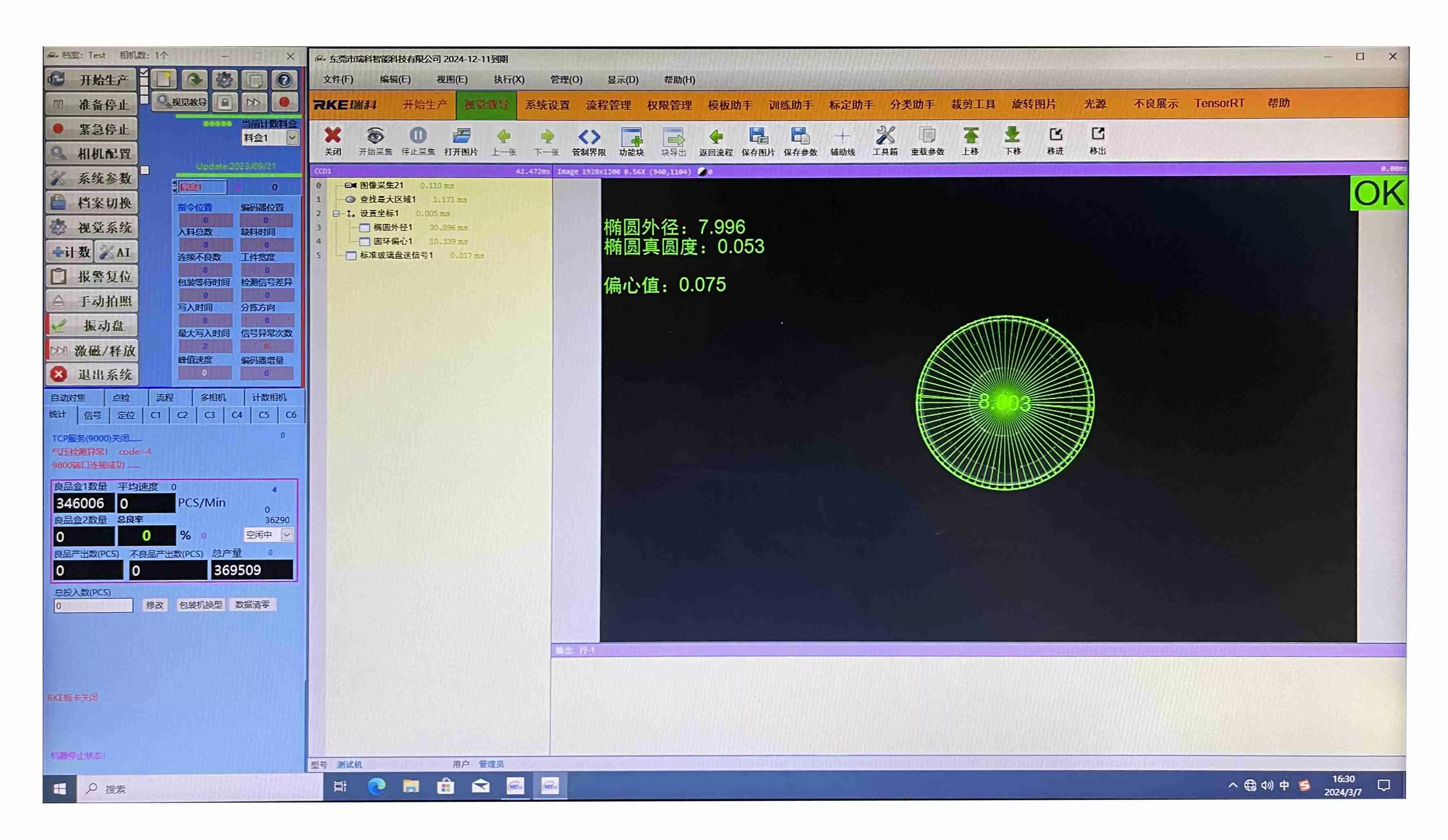Tick the lone checkbox beside 系统参数 button
This screenshot has height=840, width=1448.
pyautogui.click(x=146, y=170)
